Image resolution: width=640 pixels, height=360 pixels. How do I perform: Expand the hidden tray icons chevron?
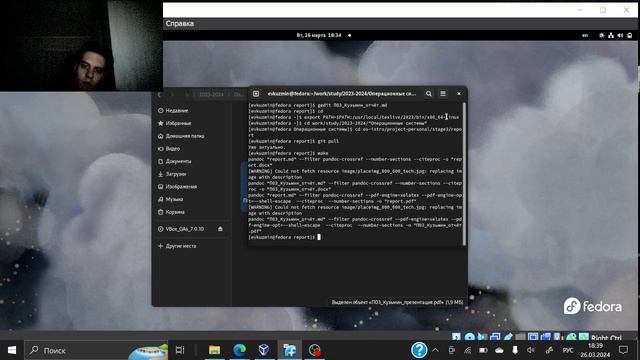point(436,350)
